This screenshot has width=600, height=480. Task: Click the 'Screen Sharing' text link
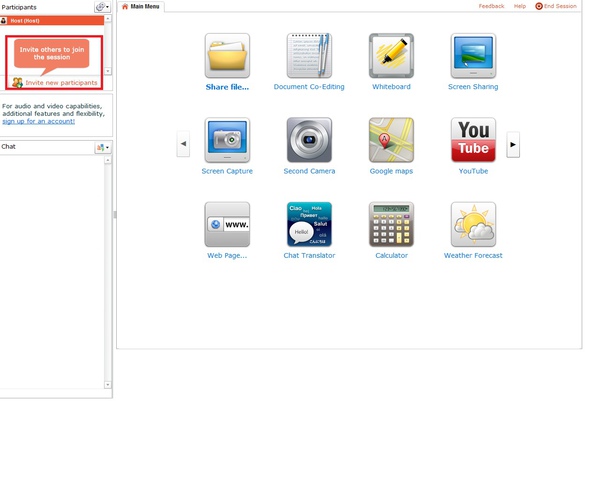point(473,87)
